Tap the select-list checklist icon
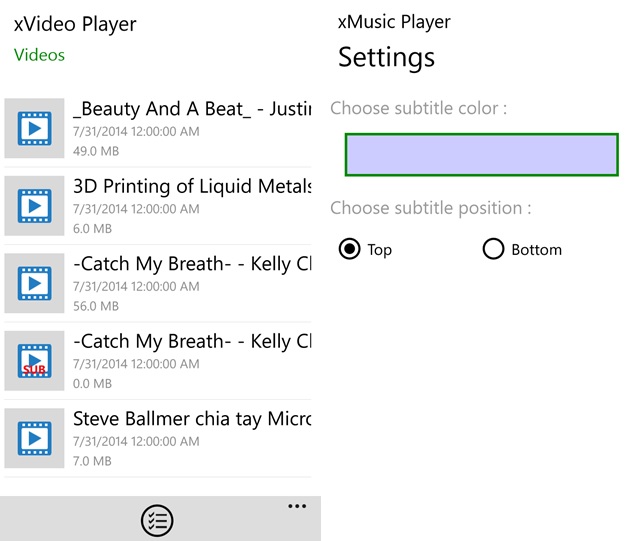Screen dimensions: 641x541 click(157, 520)
